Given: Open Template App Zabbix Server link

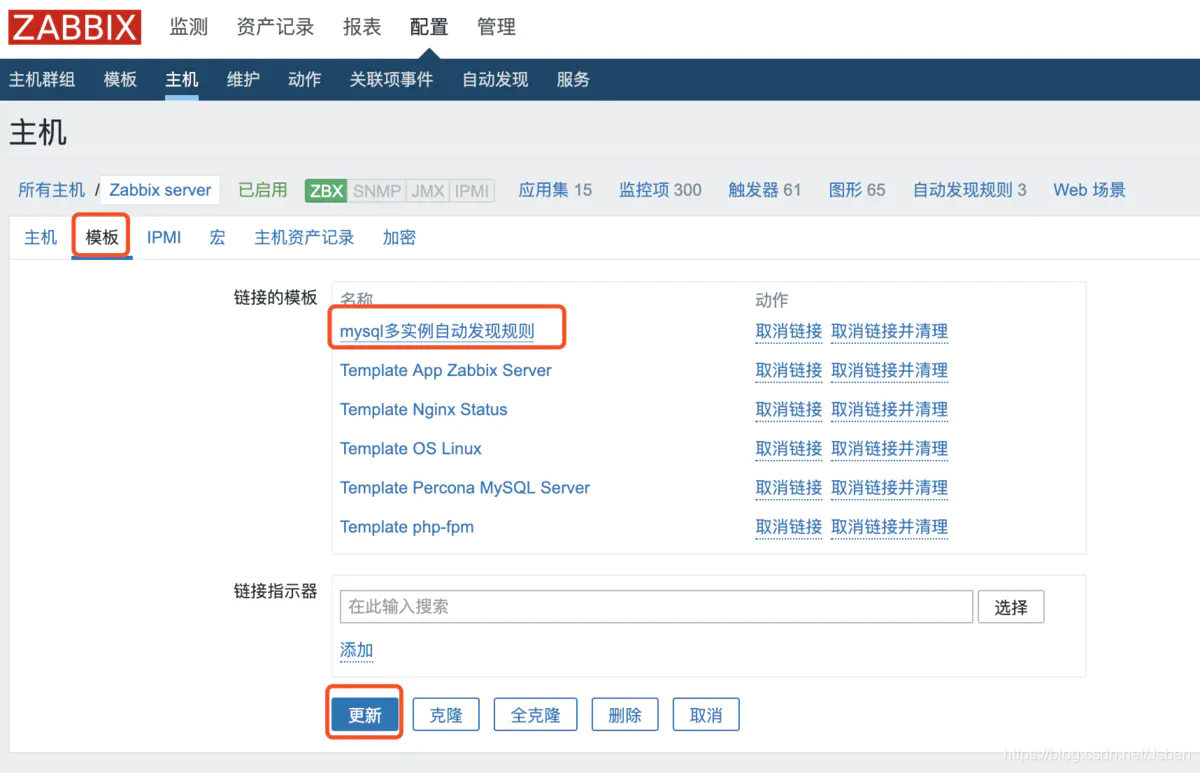Looking at the screenshot, I should pyautogui.click(x=446, y=370).
